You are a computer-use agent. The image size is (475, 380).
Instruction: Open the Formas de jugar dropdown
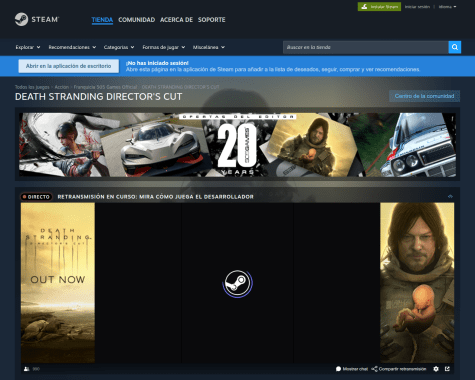pyautogui.click(x=163, y=47)
